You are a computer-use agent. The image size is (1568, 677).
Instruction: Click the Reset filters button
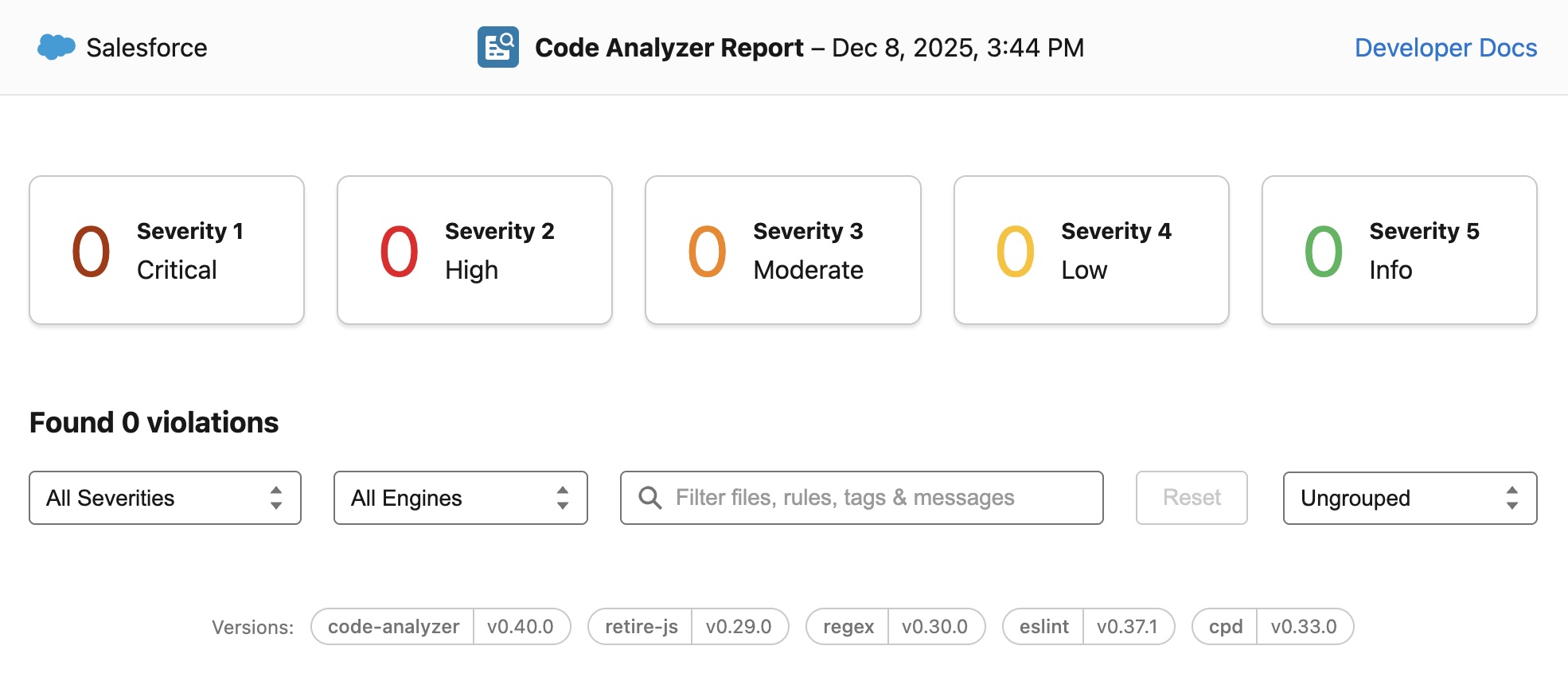coord(1192,498)
